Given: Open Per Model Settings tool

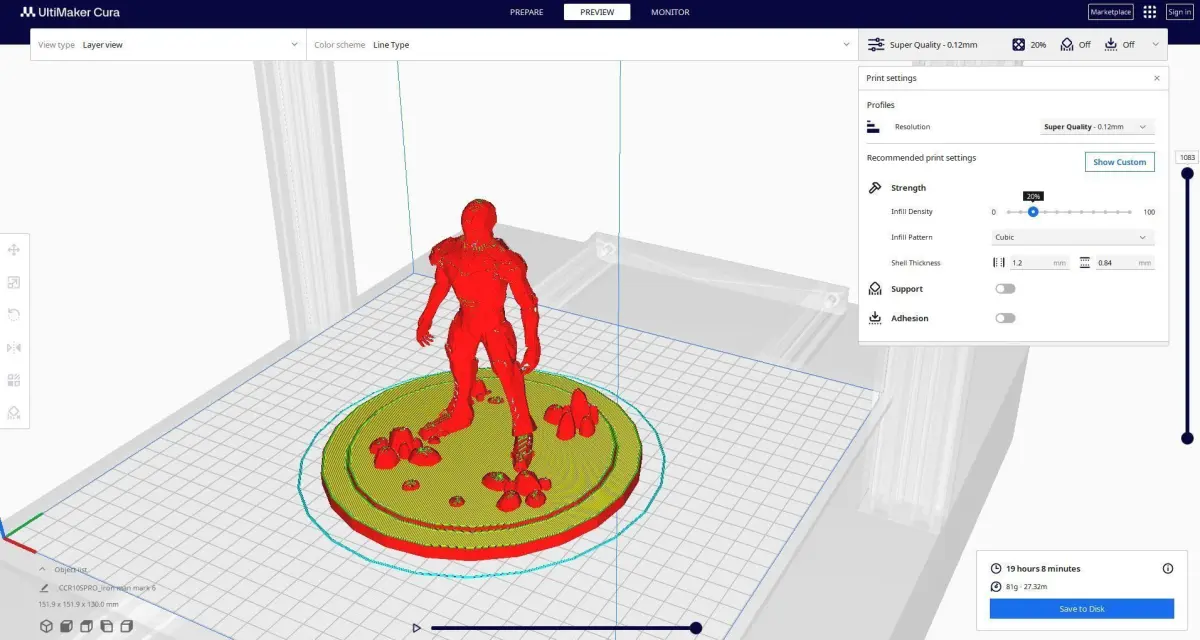Looking at the screenshot, I should click(x=14, y=380).
